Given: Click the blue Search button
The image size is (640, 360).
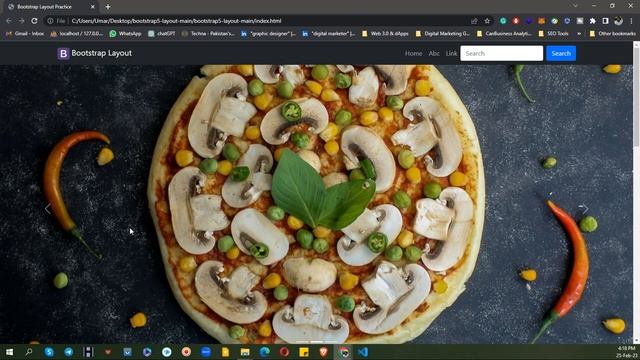Looking at the screenshot, I should (561, 53).
